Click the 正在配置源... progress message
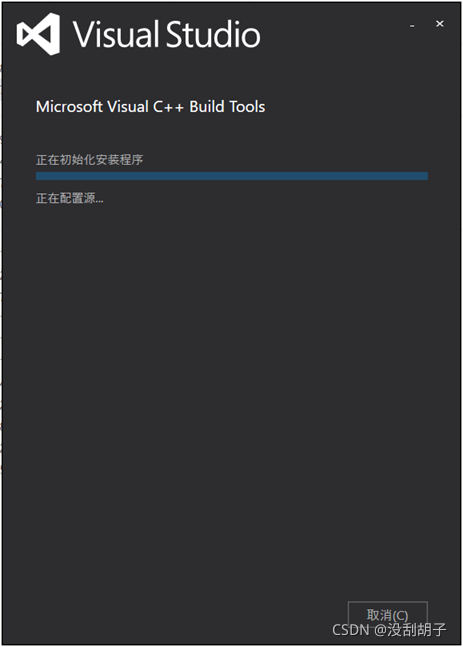The width and height of the screenshot is (463, 647). tap(70, 198)
